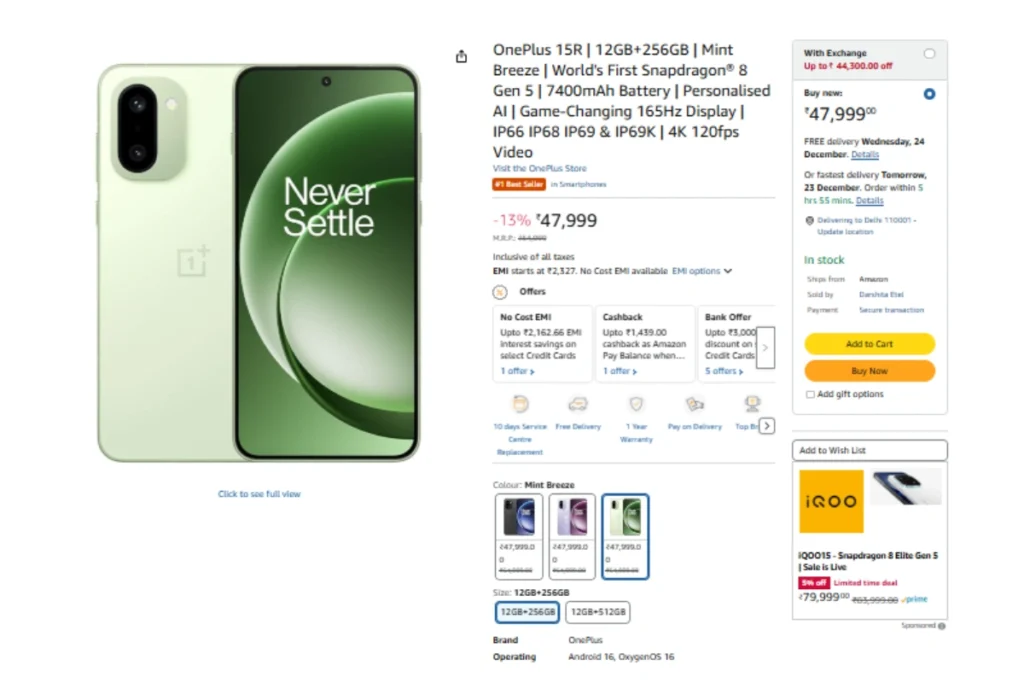Click the Top Brand trophy icon

tap(751, 404)
